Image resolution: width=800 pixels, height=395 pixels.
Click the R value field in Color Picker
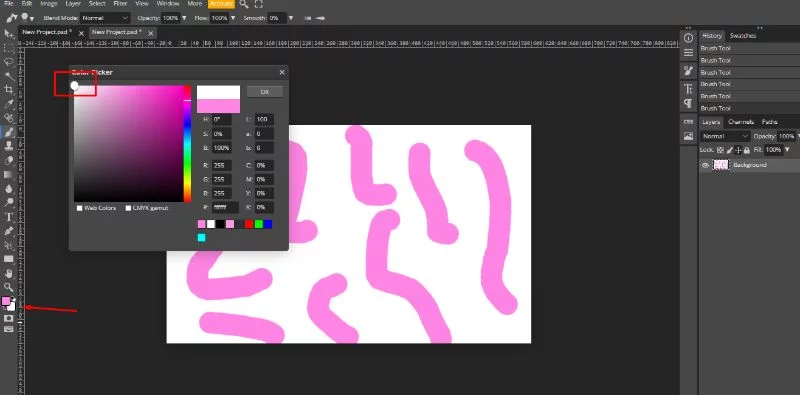222,165
